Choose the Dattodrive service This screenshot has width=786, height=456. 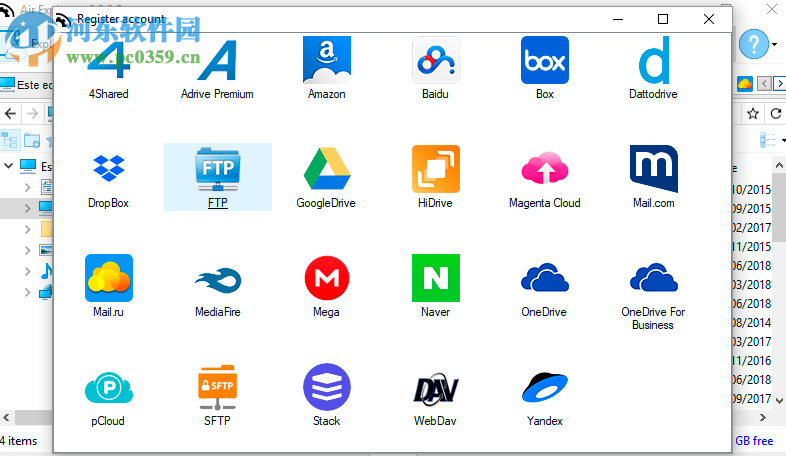coord(653,68)
